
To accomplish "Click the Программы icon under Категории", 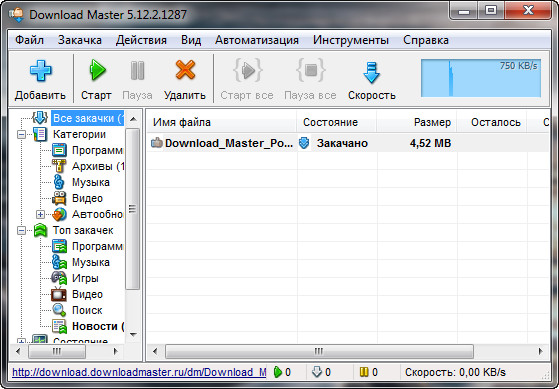I will click(59, 150).
